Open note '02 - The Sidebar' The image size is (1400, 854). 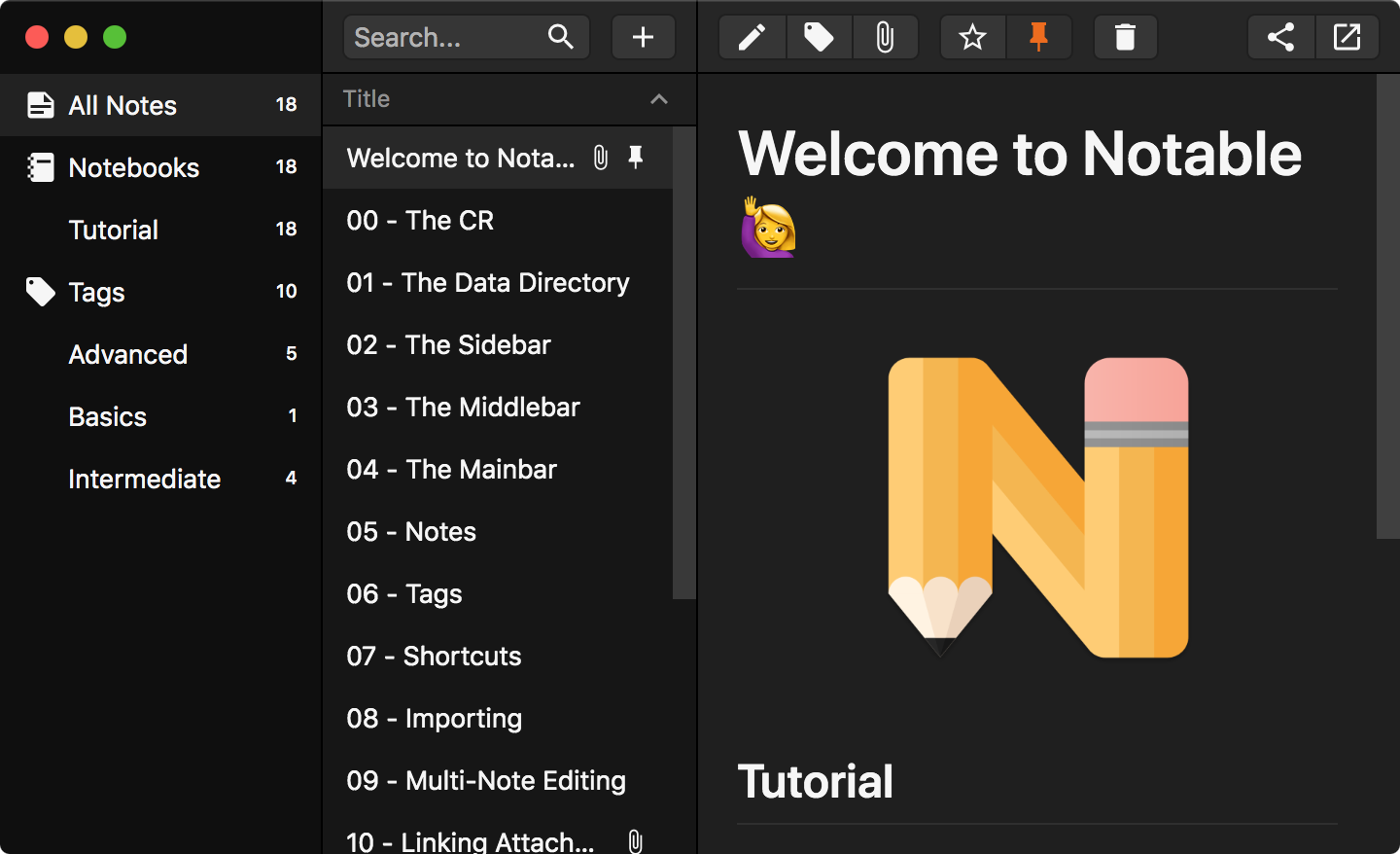pyautogui.click(x=498, y=344)
